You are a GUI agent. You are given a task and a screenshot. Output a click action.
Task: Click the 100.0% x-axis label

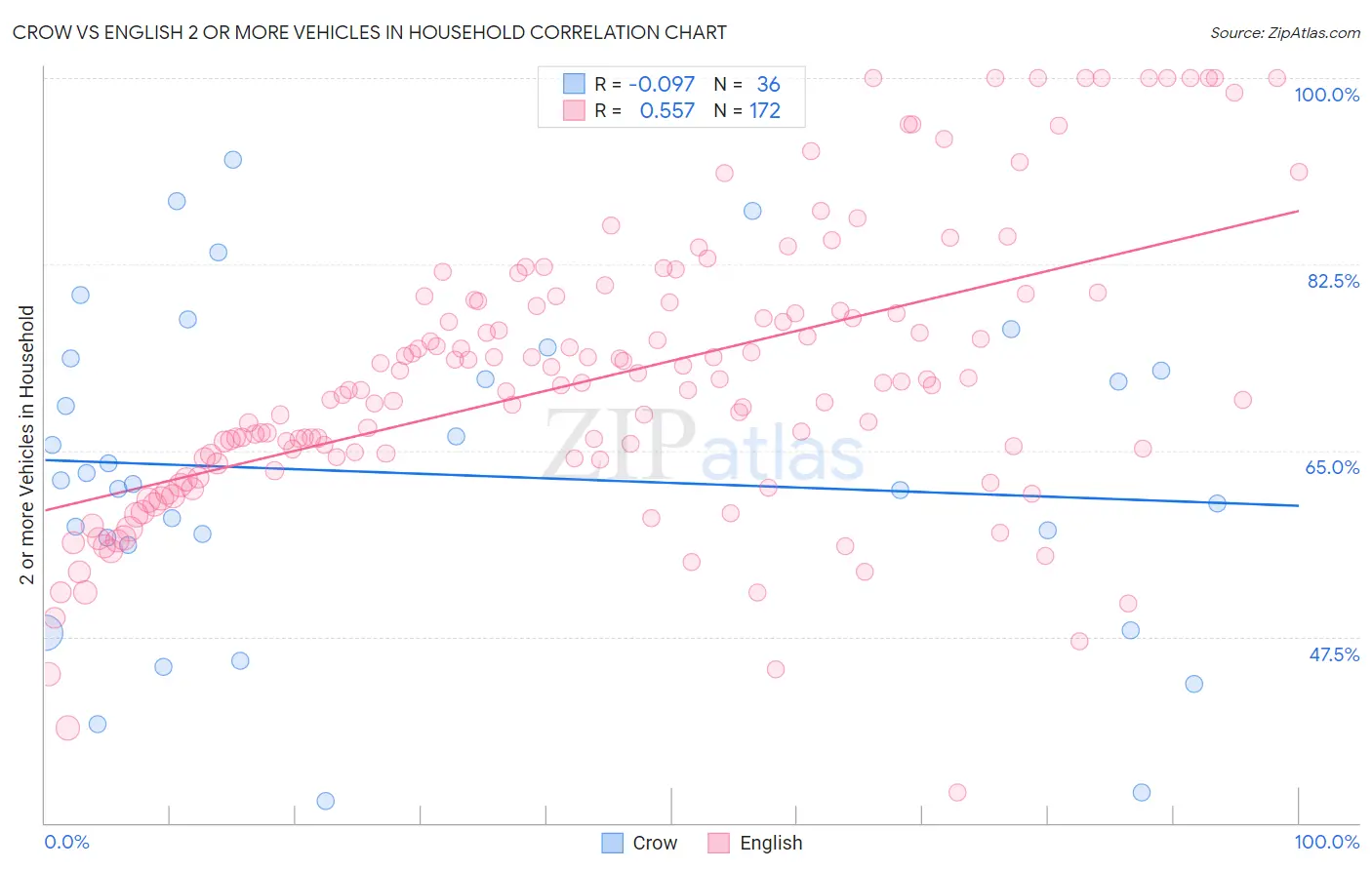(x=1327, y=842)
